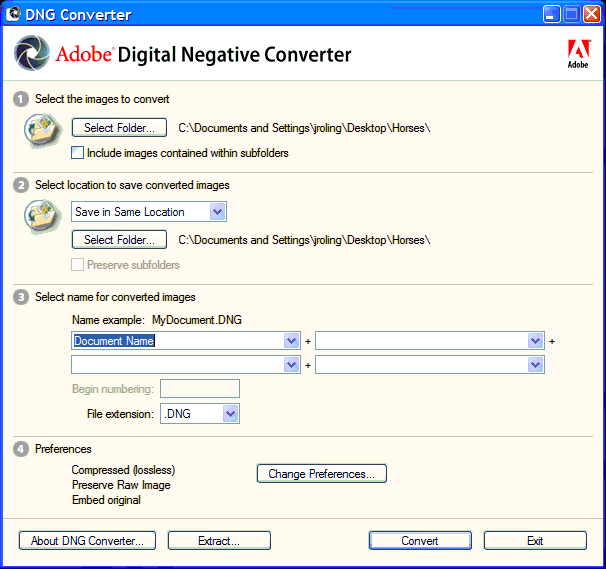Screen dimensions: 606x569
Task: Start conversion with the Convert button
Action: click(420, 541)
